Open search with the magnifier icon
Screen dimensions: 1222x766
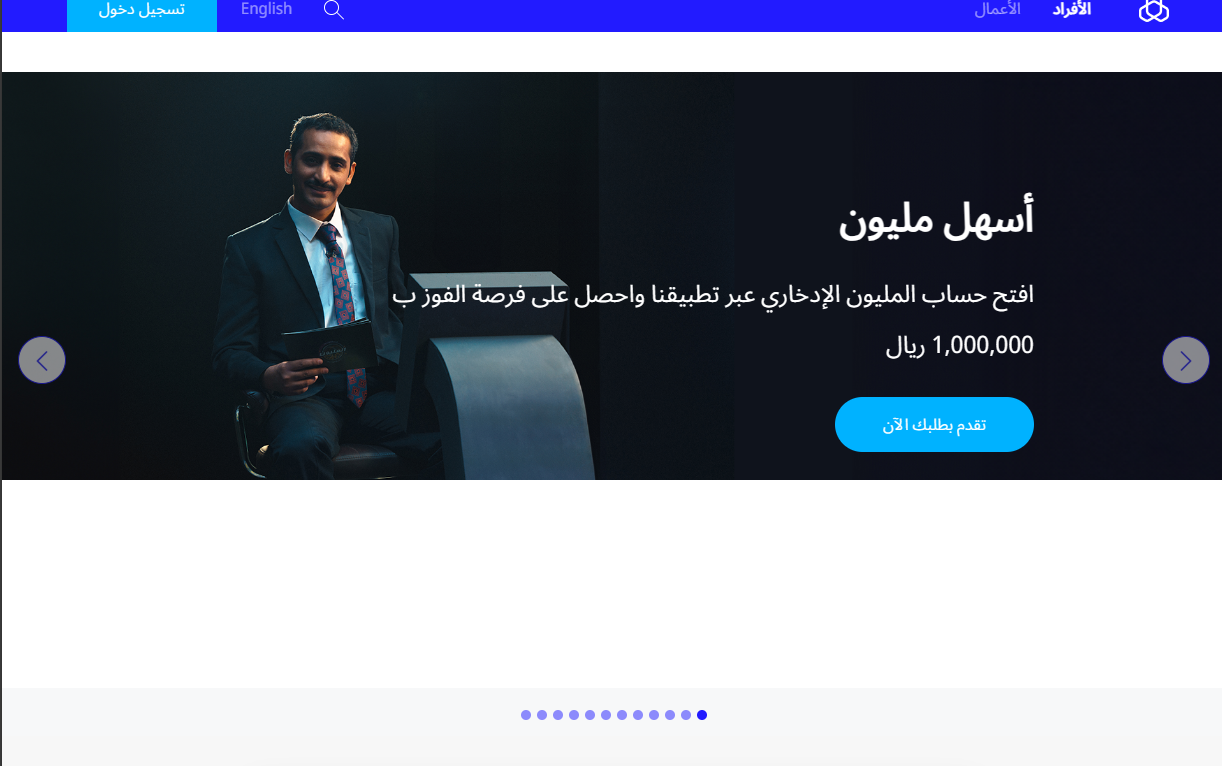(334, 10)
